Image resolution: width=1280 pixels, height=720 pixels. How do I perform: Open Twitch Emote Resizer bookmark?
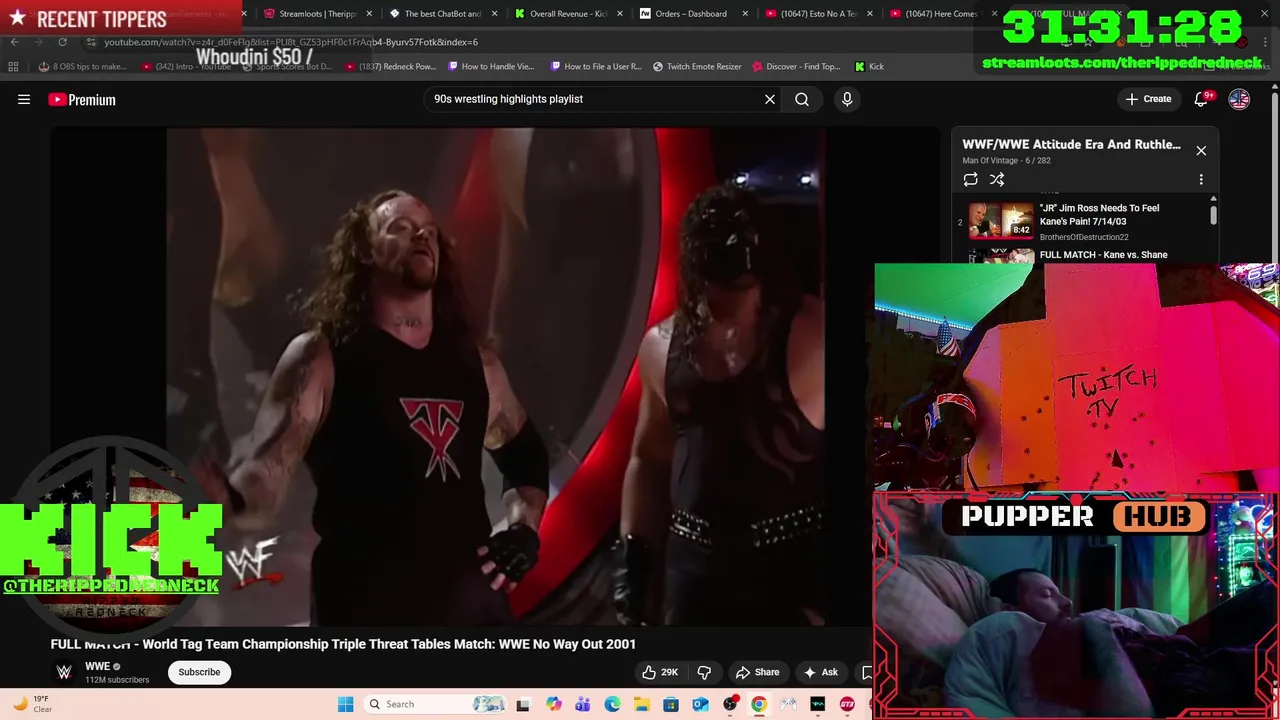697,67
